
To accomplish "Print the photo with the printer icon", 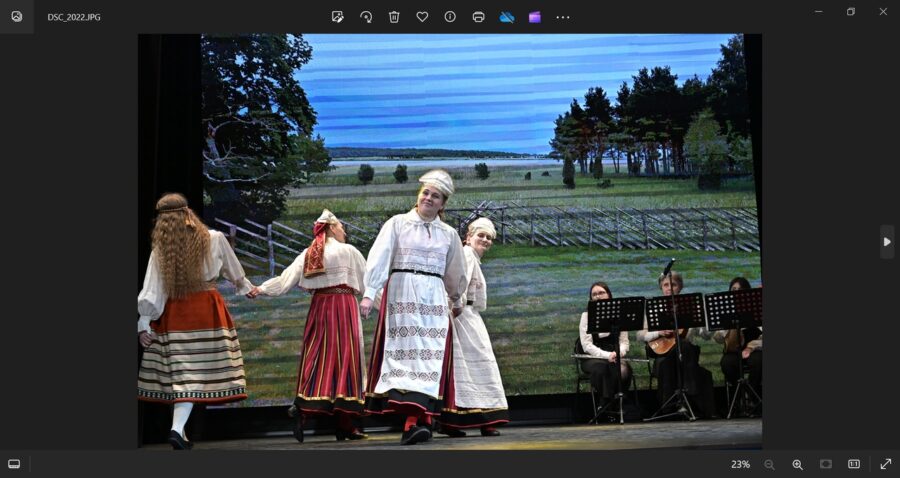I will 478,17.
